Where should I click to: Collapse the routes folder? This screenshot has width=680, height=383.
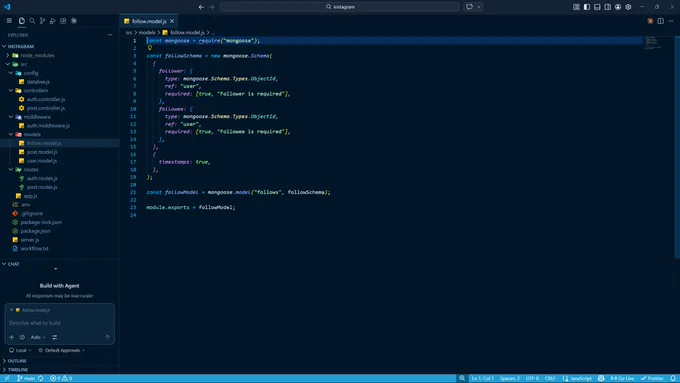pos(11,170)
